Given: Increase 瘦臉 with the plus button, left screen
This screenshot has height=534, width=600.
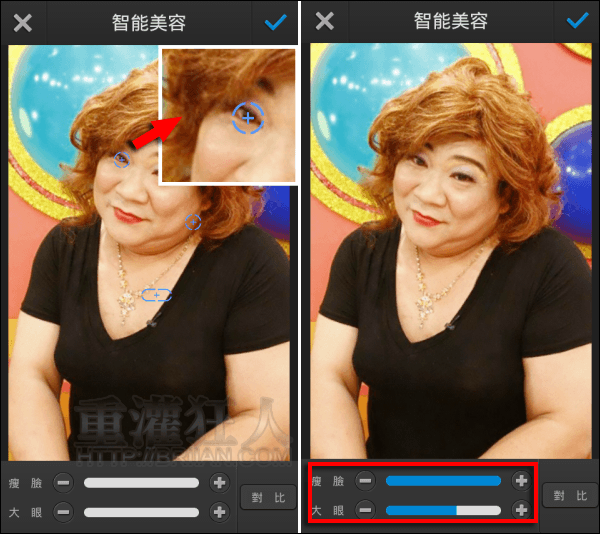Looking at the screenshot, I should click(219, 483).
